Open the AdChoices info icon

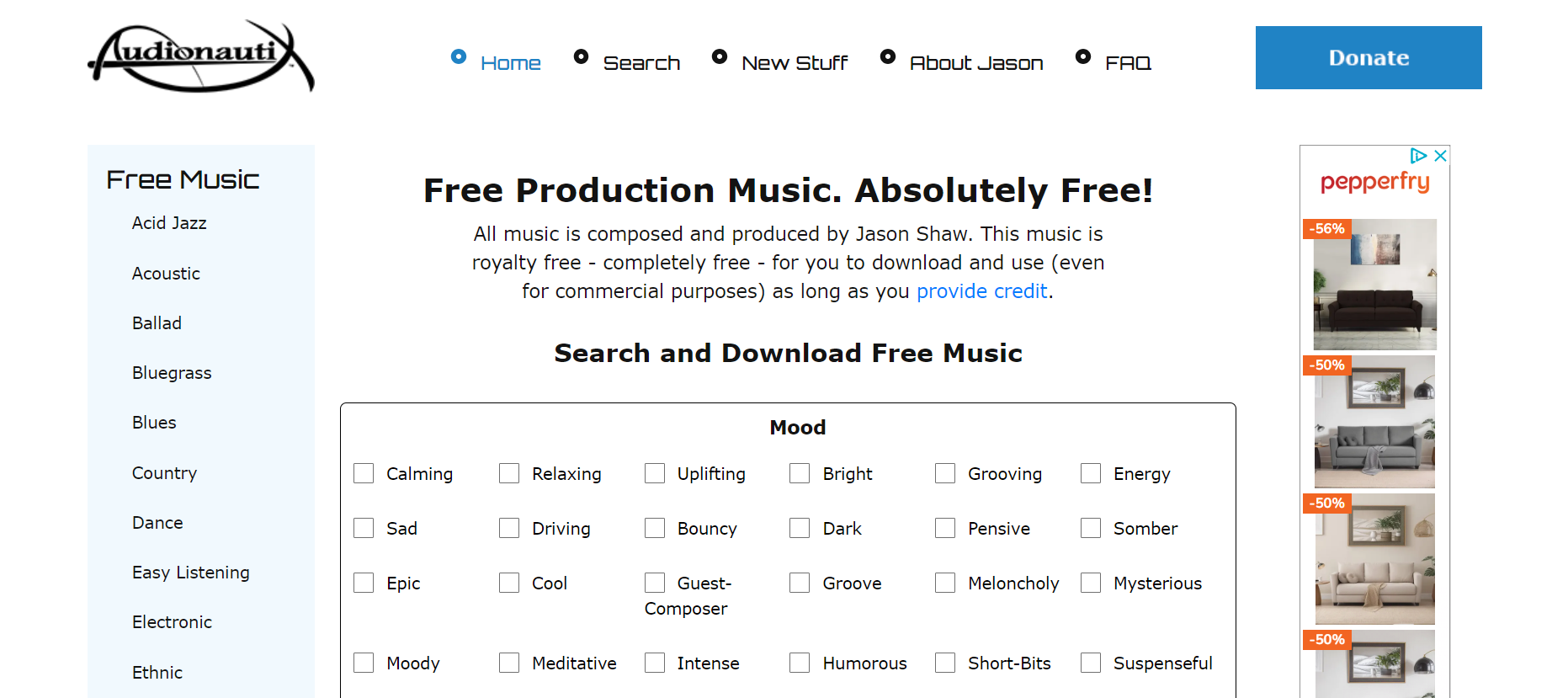1418,156
